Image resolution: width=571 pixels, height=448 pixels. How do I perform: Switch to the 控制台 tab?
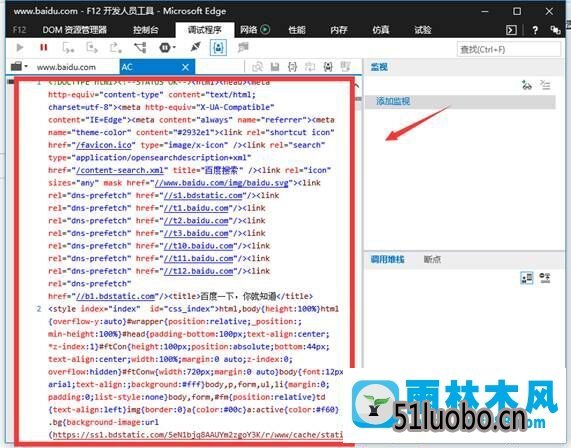(146, 30)
